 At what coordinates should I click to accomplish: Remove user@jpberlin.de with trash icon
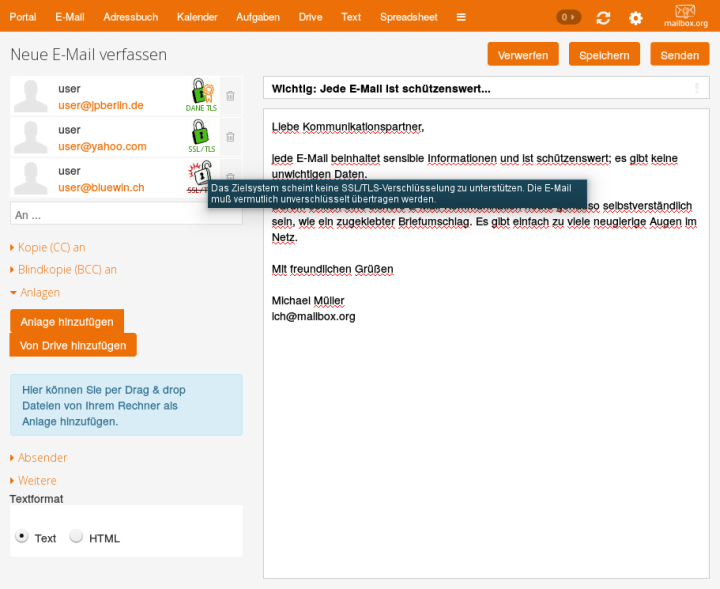tap(230, 96)
